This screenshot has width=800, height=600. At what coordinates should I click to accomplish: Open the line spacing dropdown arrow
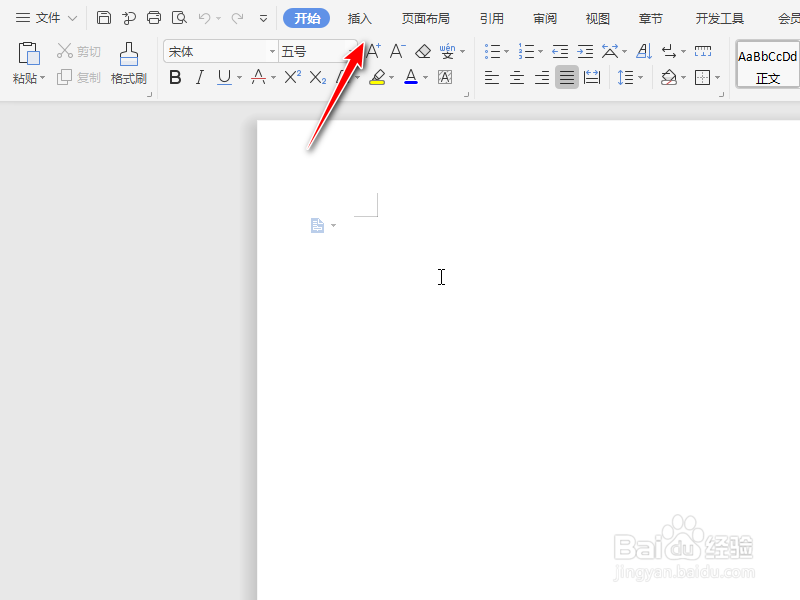pyautogui.click(x=640, y=78)
